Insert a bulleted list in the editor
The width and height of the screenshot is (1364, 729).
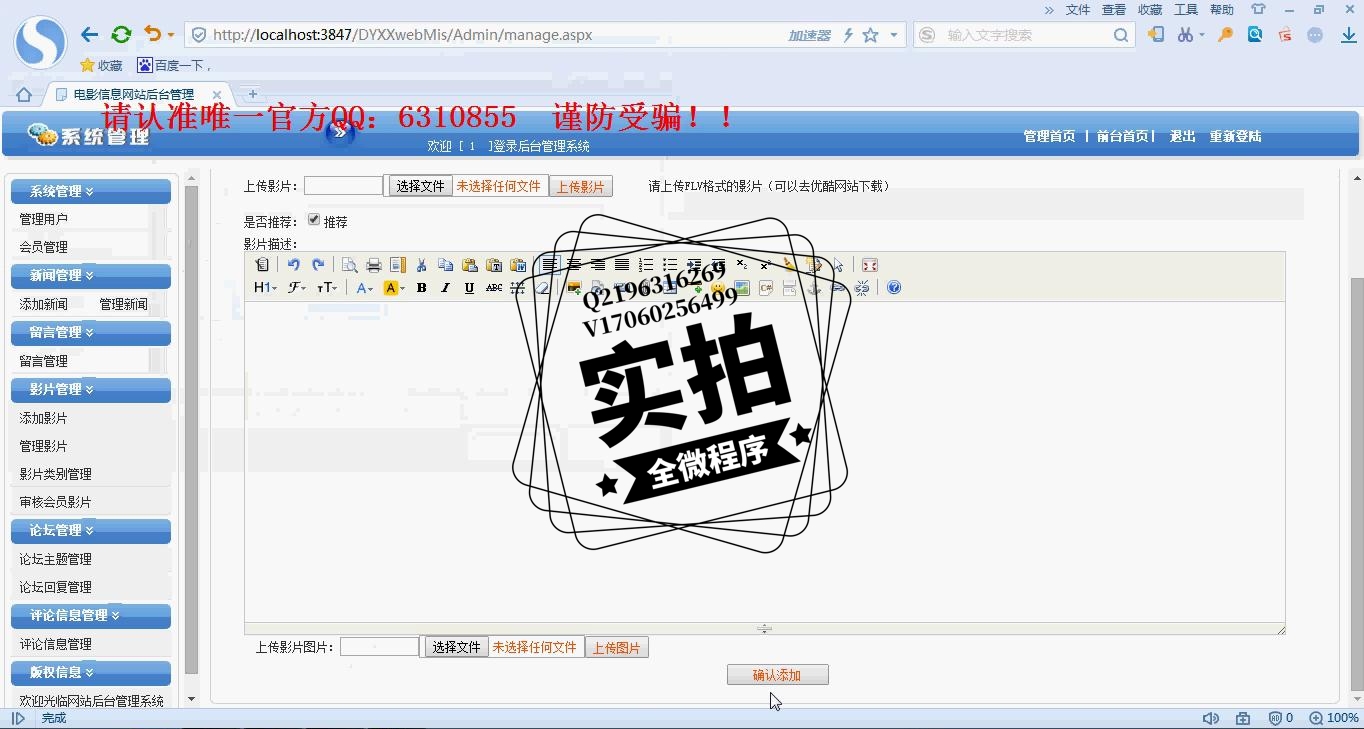(670, 265)
